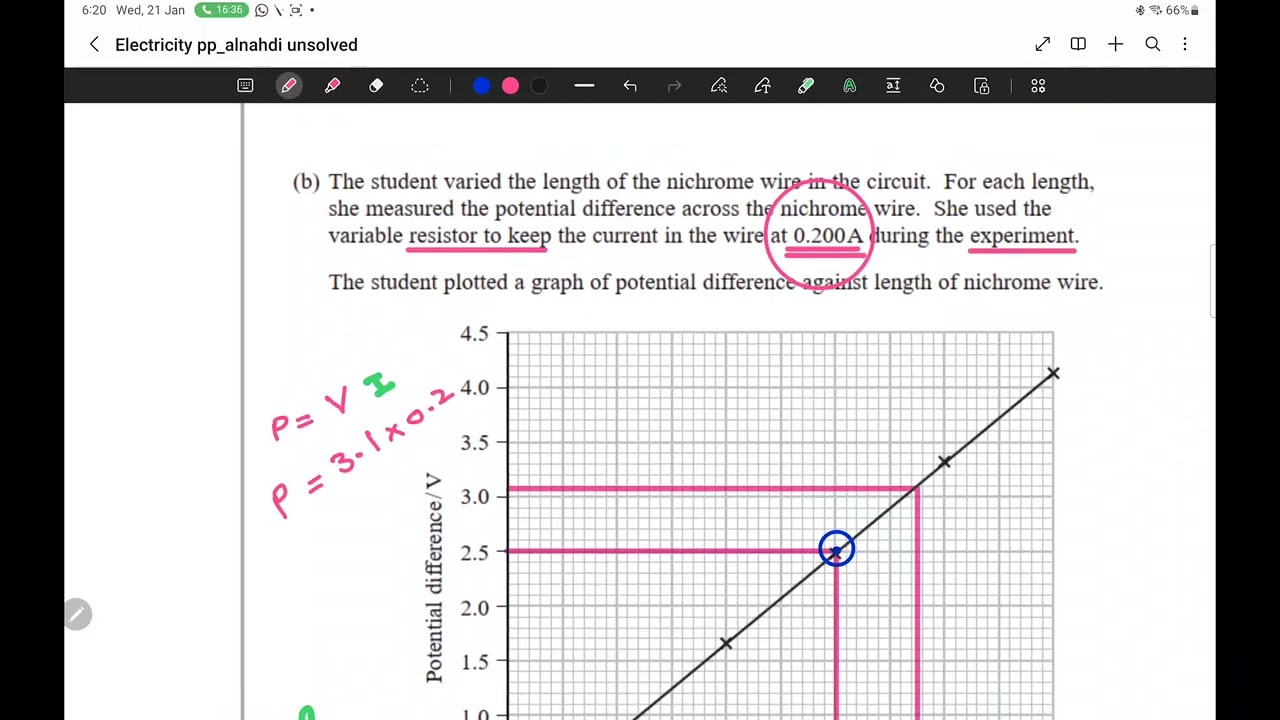Tap the green 16:36 call indicator
This screenshot has height=720, width=1280.
pyautogui.click(x=222, y=10)
